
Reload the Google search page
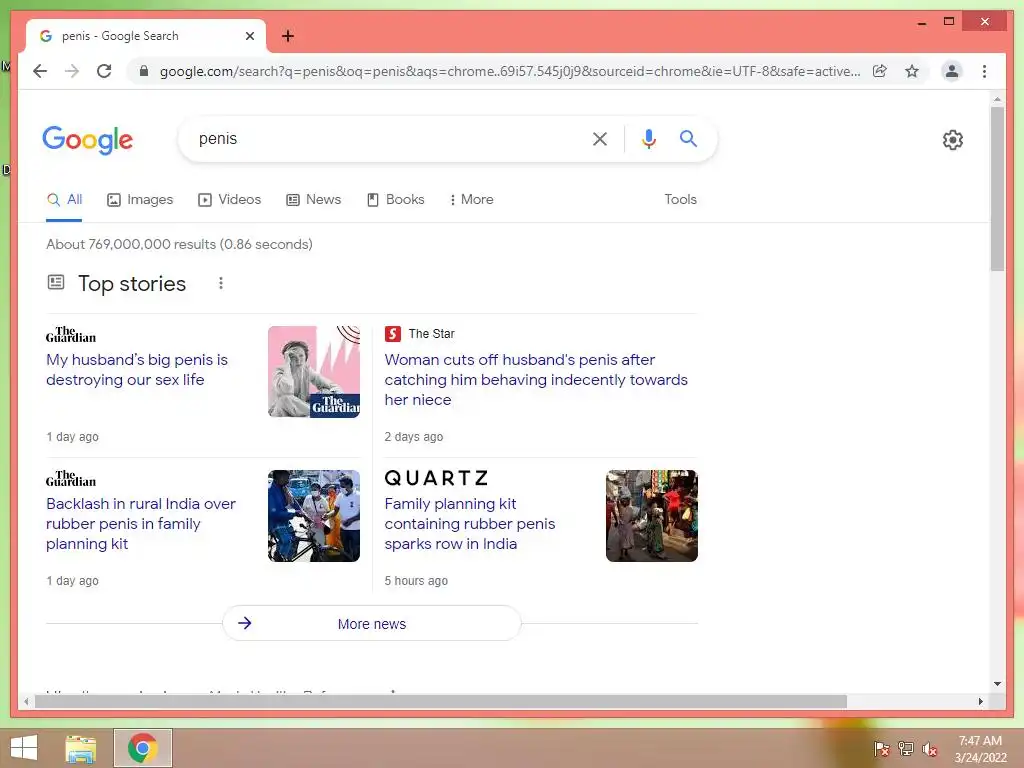(104, 71)
